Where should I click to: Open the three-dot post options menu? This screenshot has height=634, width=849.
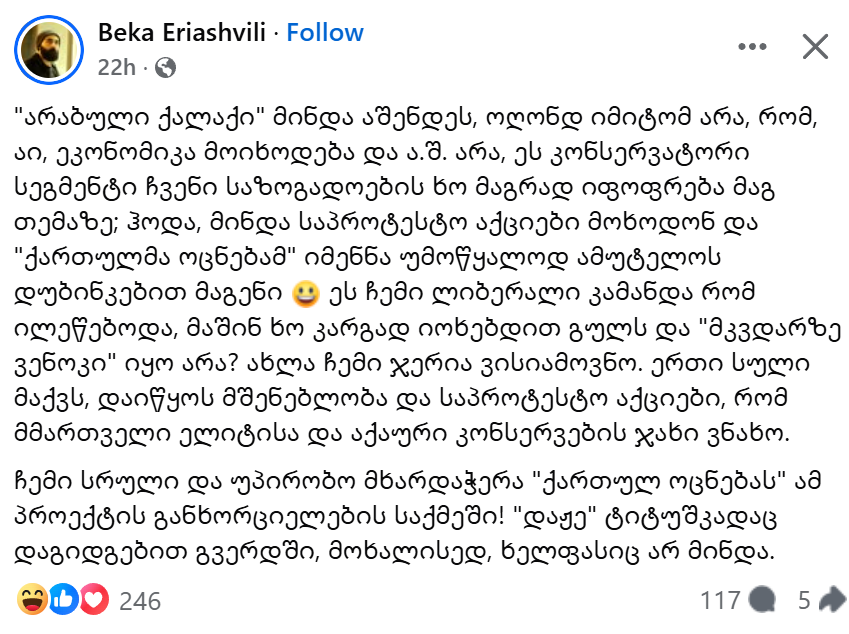coord(753,46)
